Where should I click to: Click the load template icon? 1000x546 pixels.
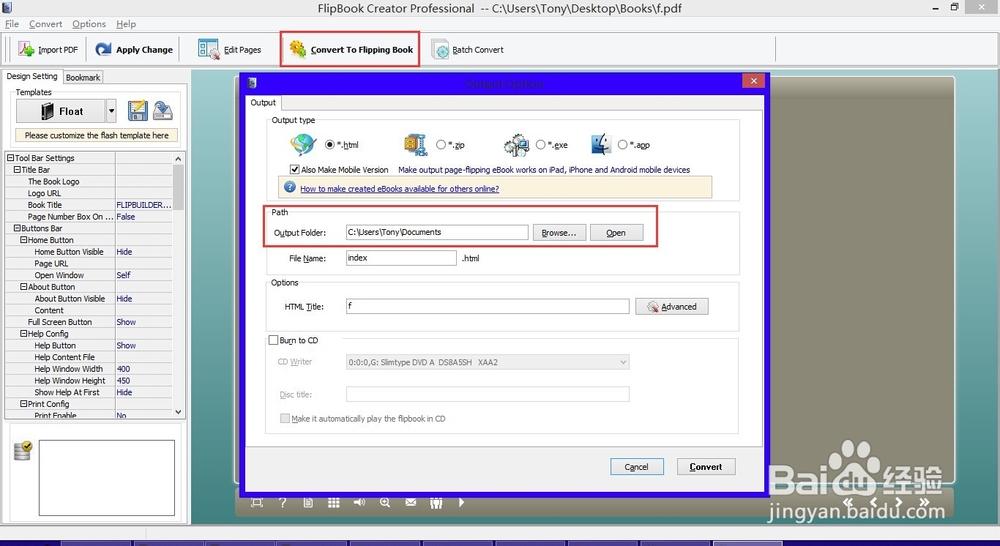163,110
